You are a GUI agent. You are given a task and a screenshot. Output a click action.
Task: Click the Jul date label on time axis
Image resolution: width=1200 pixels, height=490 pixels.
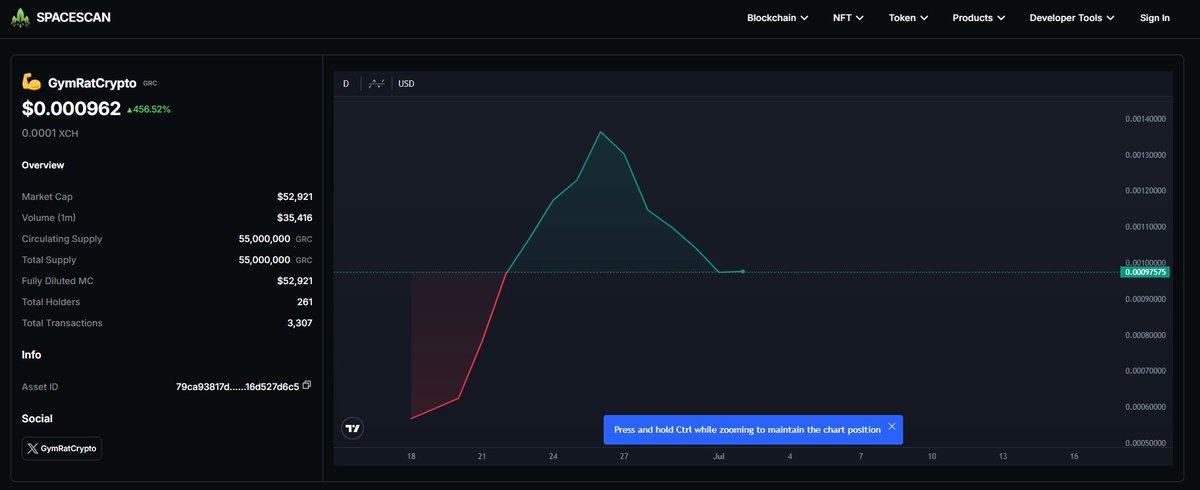pos(718,456)
